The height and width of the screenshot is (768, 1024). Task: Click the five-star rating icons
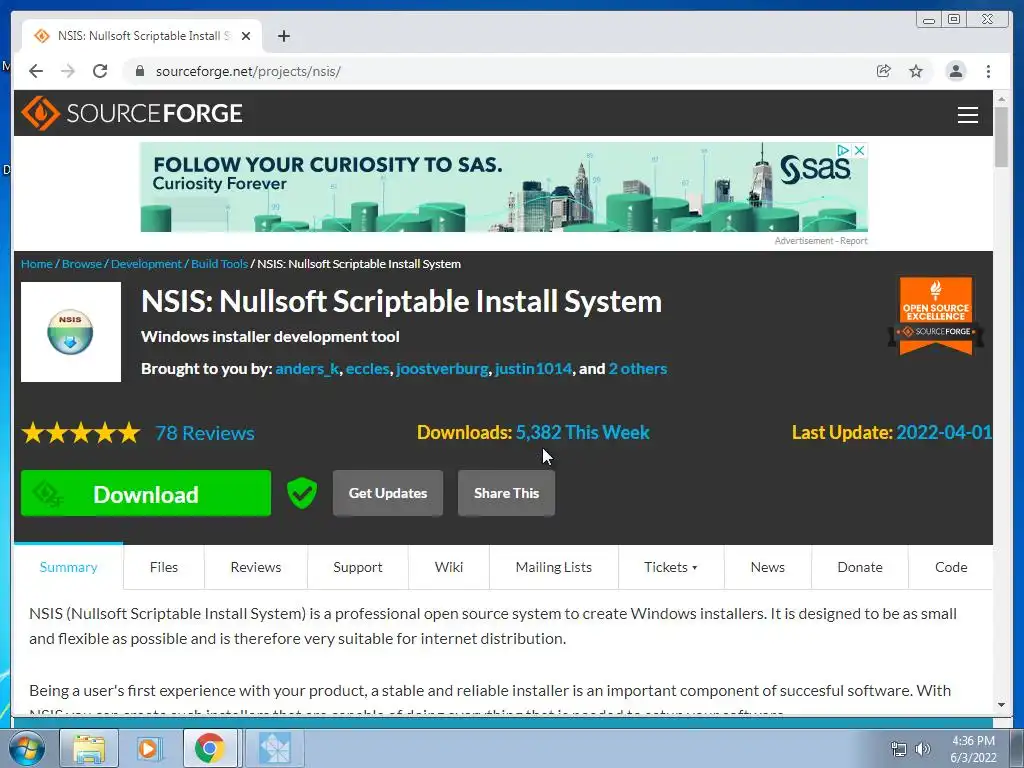[81, 432]
